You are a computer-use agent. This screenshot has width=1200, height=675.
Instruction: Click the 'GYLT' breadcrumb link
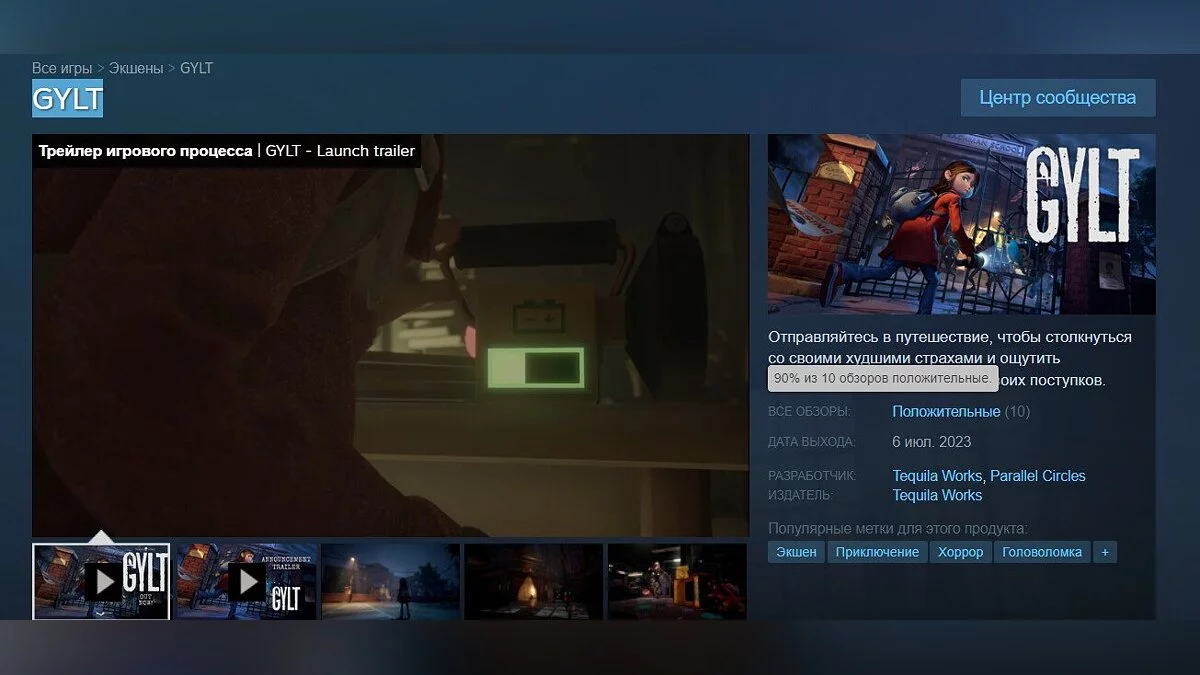[196, 68]
